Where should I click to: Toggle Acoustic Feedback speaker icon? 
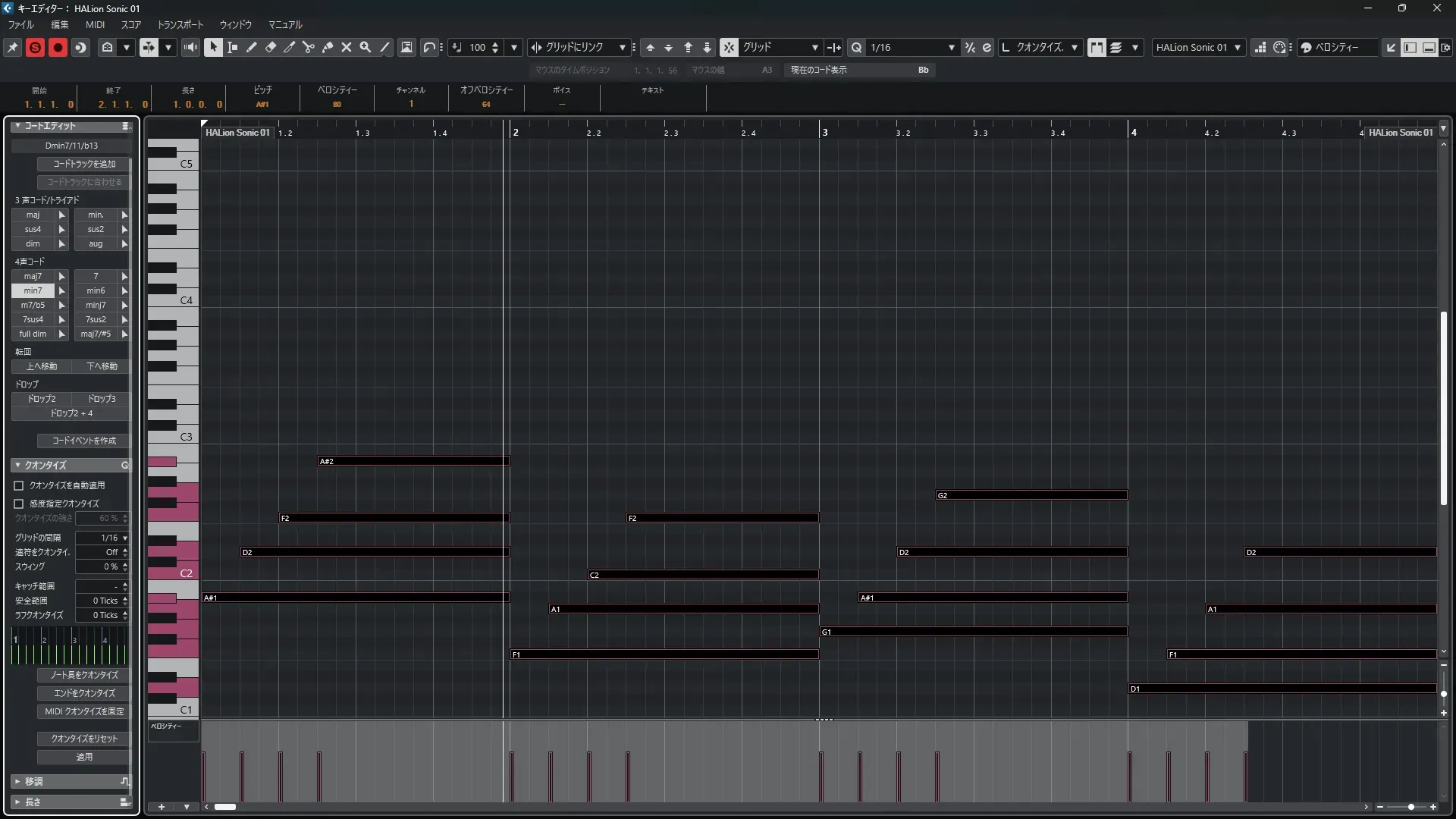pyautogui.click(x=190, y=47)
